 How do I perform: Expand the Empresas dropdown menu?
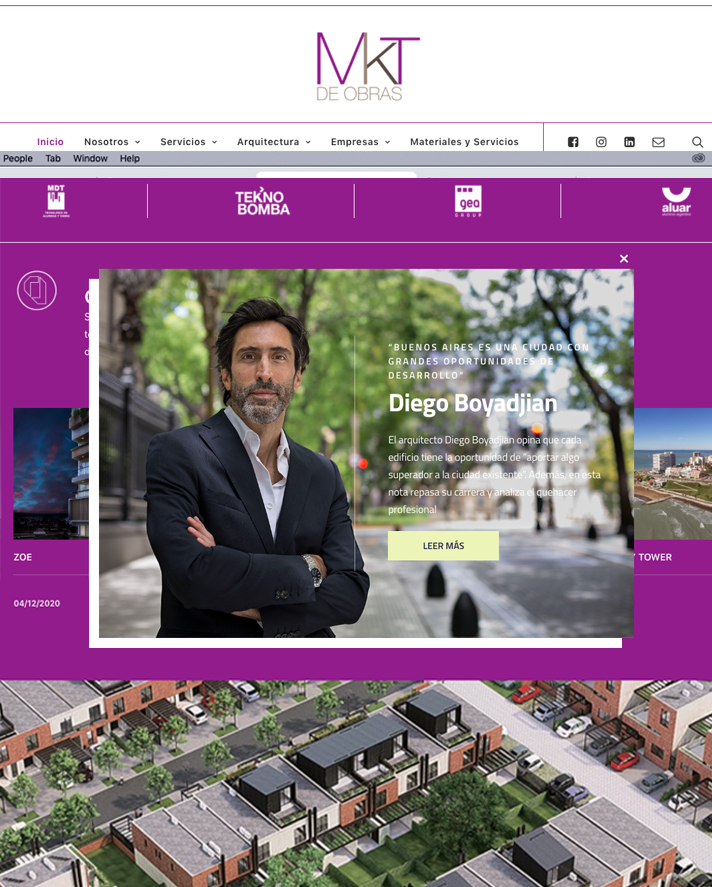360,142
